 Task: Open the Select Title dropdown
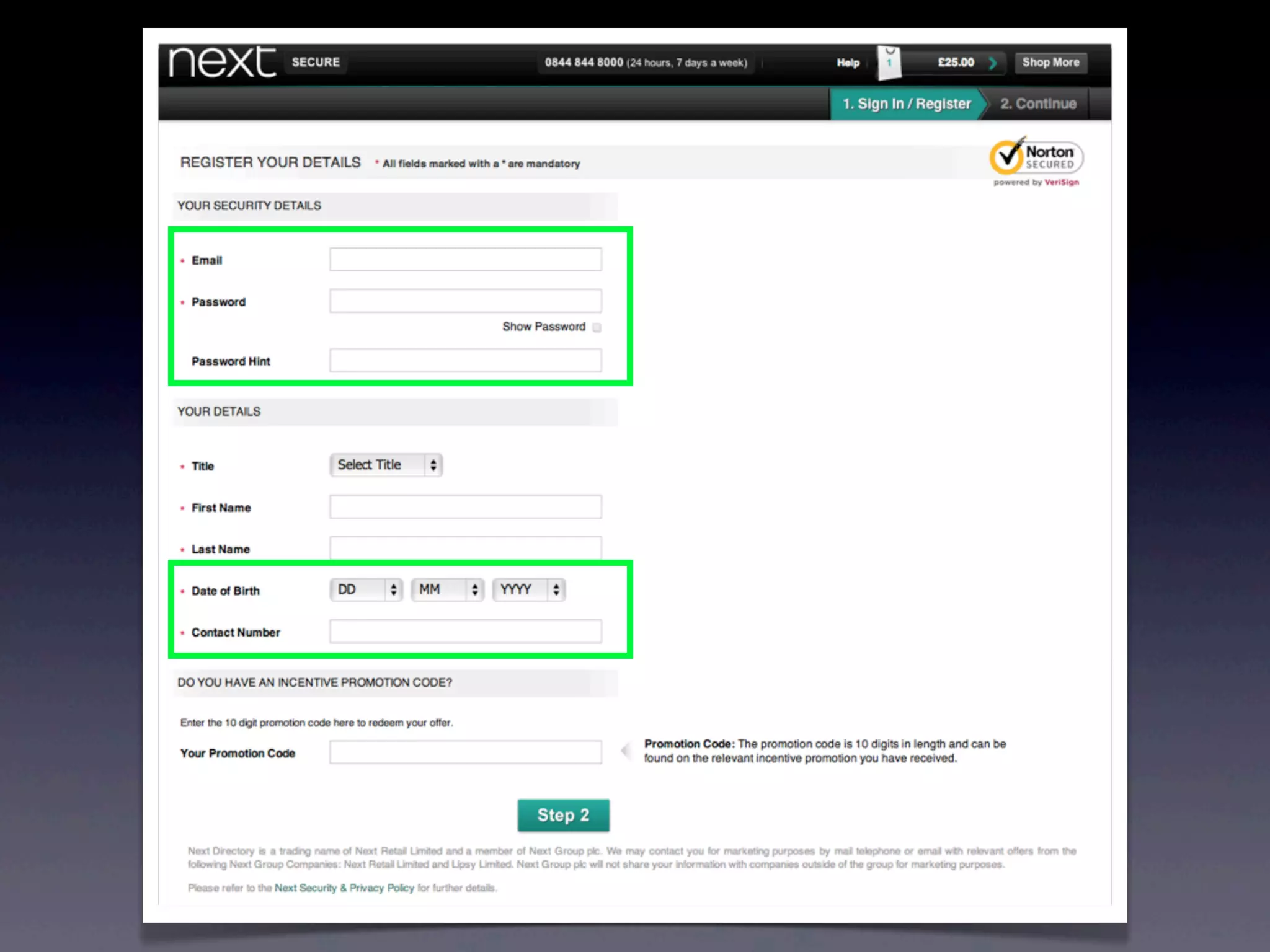tap(386, 465)
